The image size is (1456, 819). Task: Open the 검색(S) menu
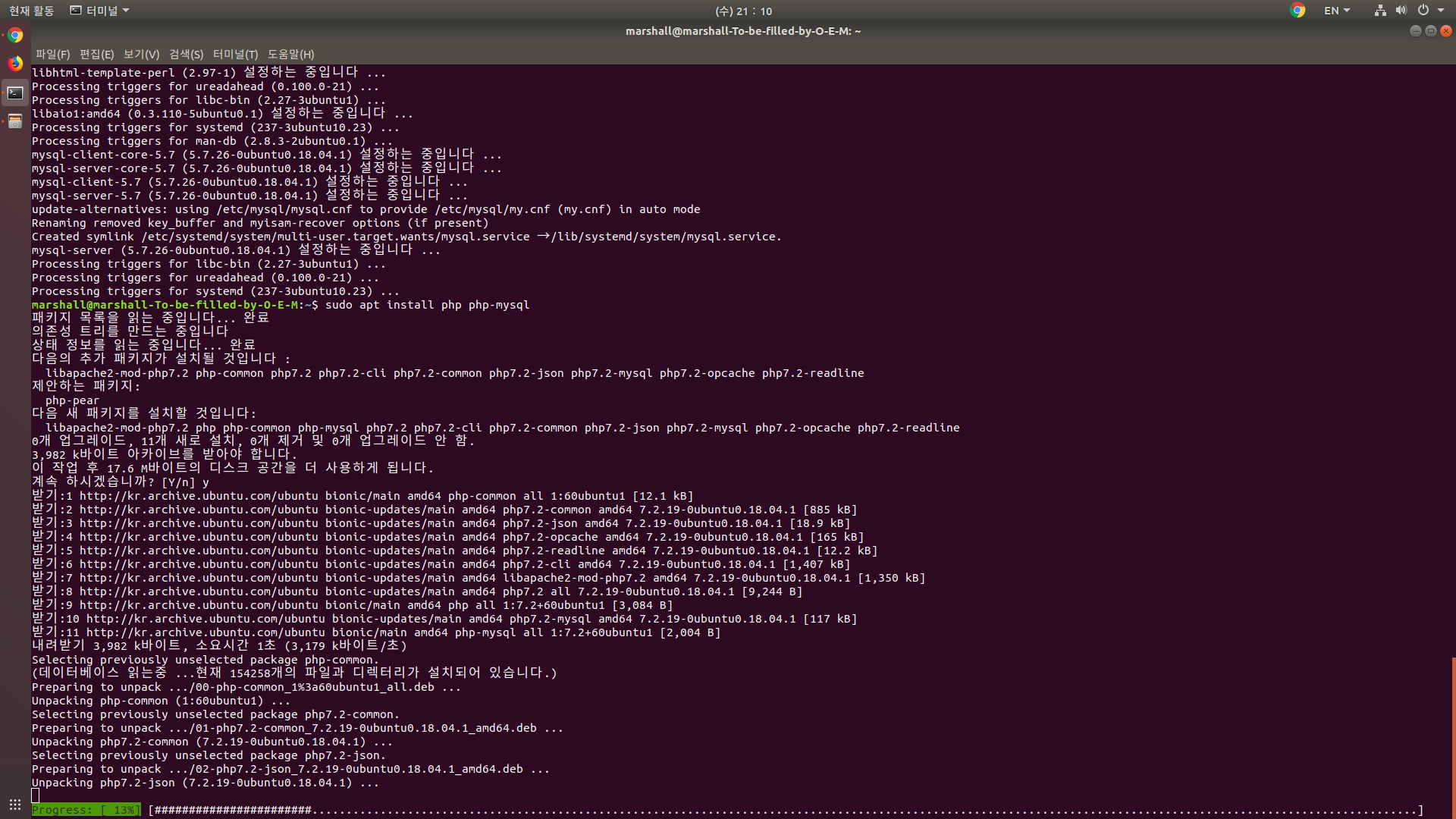186,55
